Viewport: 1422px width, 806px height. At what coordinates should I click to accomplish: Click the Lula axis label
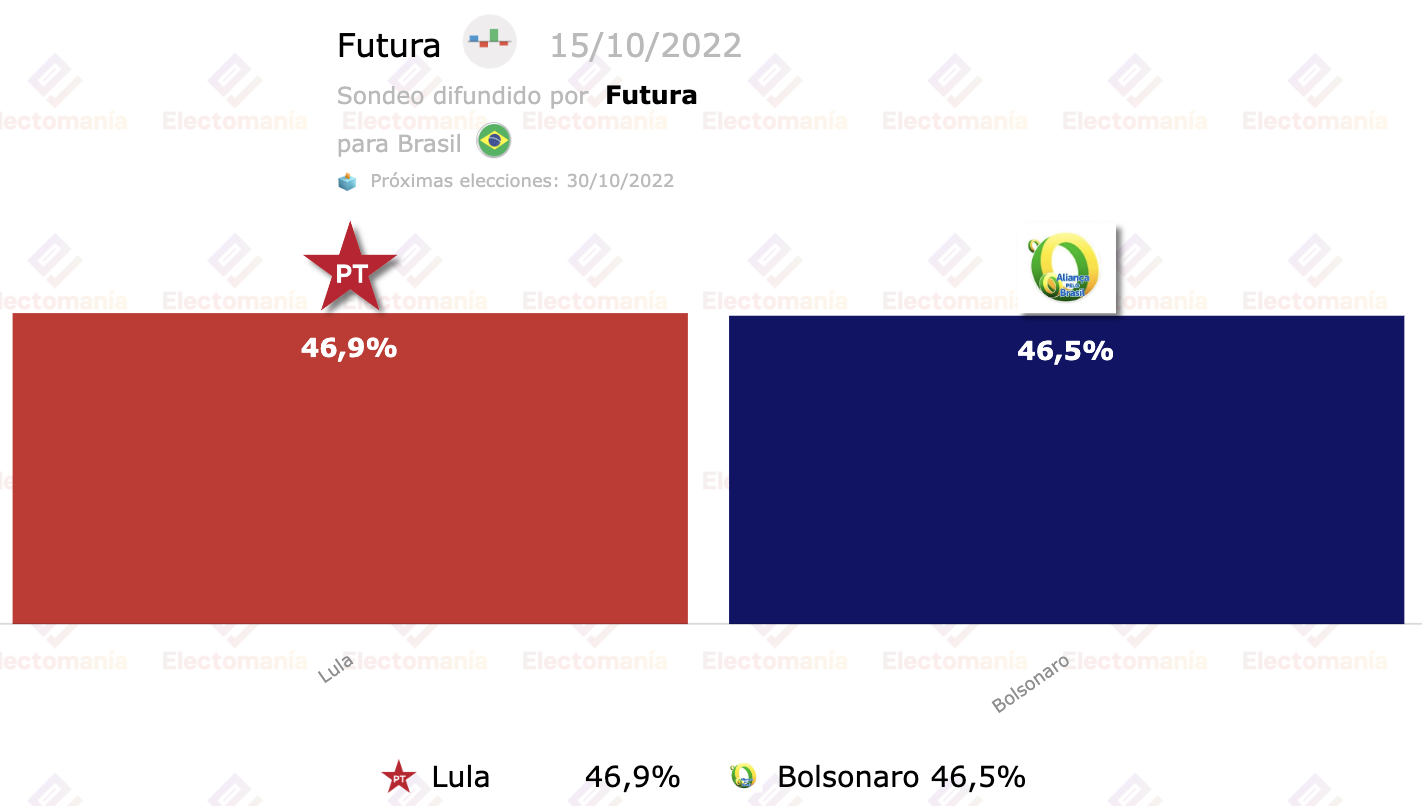pyautogui.click(x=336, y=669)
